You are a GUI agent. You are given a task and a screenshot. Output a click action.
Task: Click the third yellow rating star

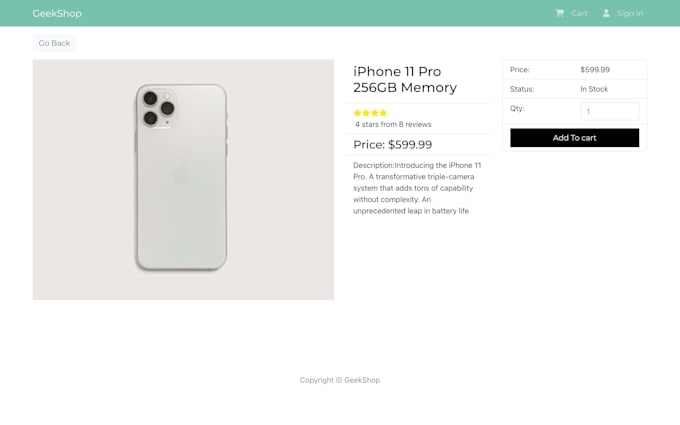coord(375,113)
